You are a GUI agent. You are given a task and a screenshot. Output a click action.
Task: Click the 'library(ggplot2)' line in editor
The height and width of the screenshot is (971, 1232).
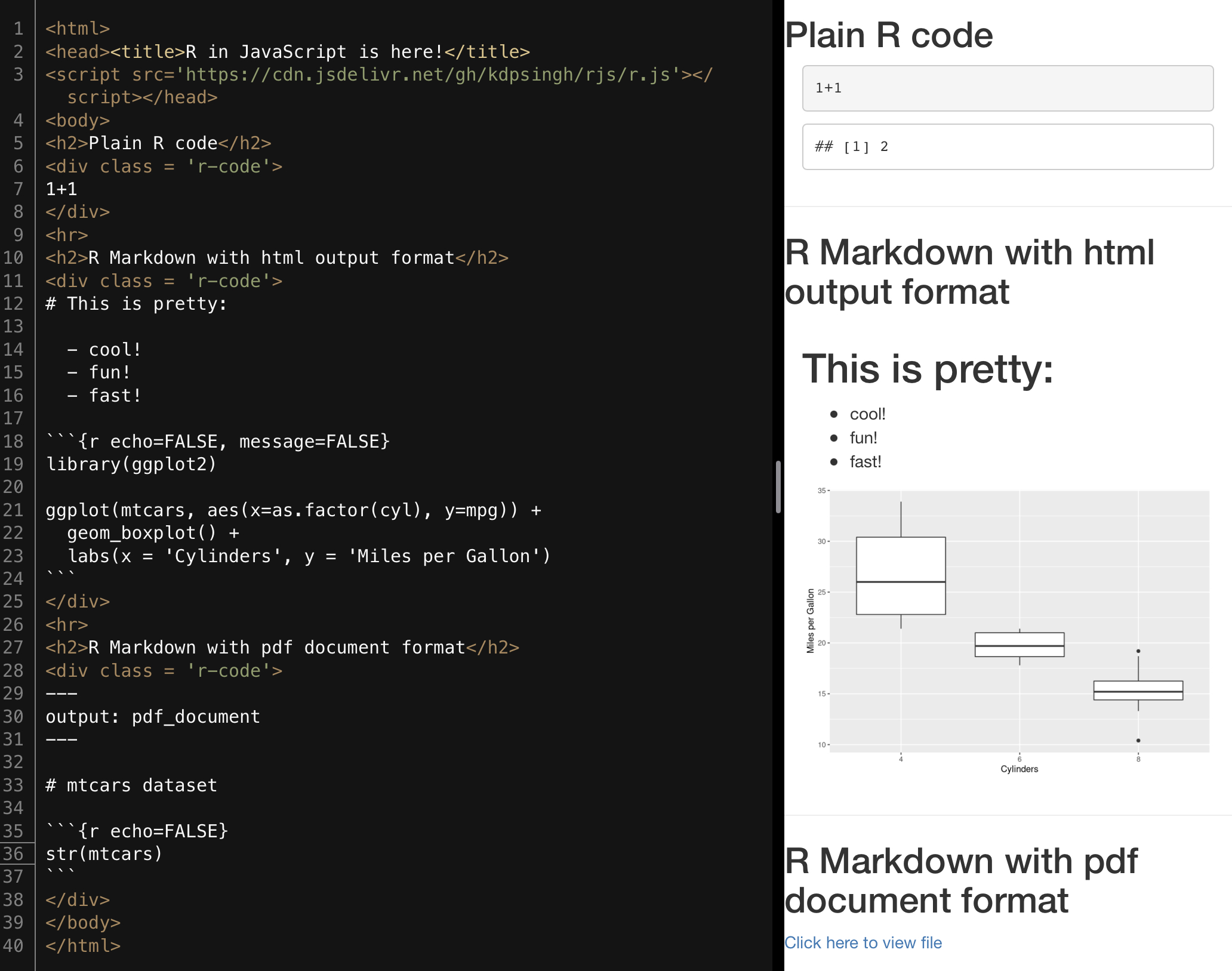[131, 464]
